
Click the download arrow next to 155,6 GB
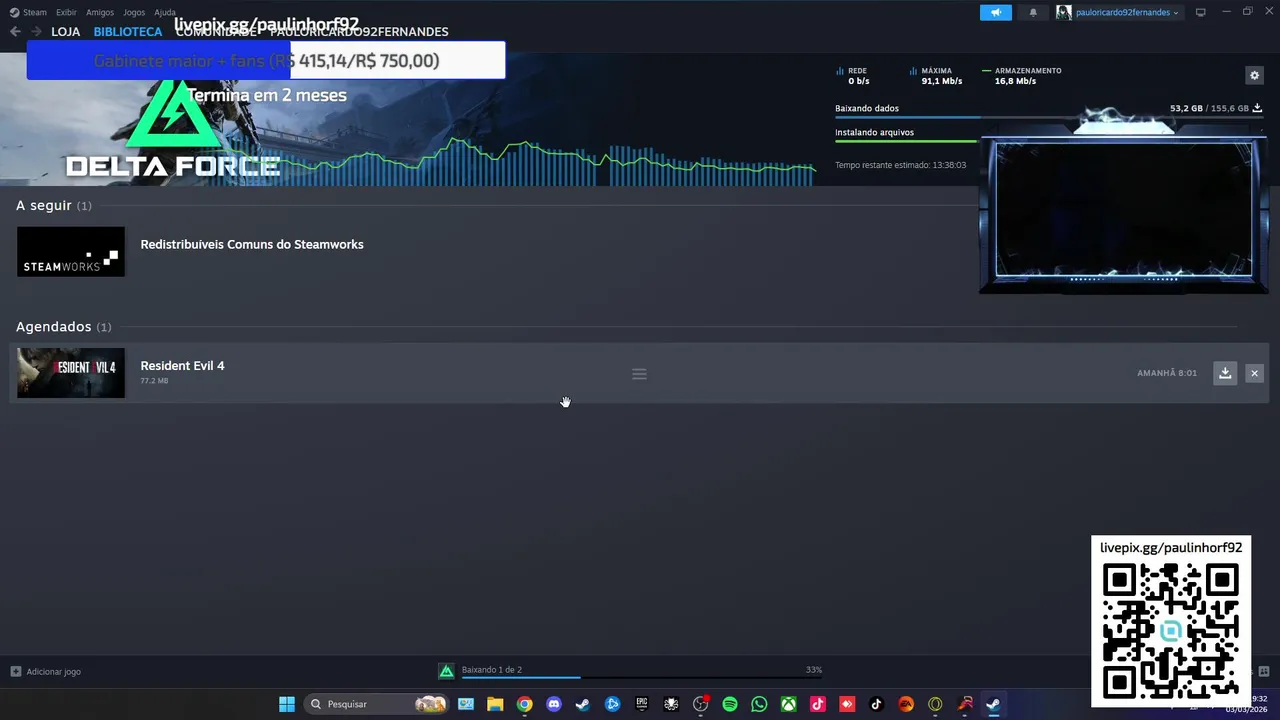coord(1257,108)
